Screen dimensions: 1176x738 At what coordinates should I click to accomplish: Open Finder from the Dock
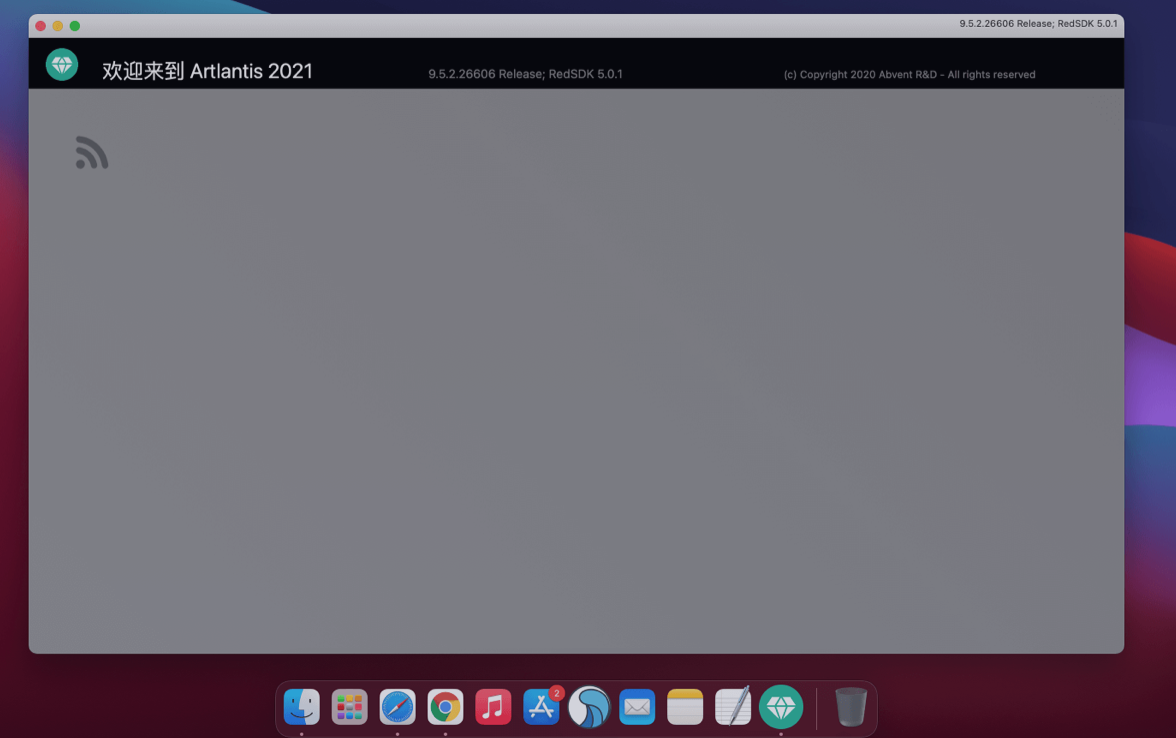(301, 707)
